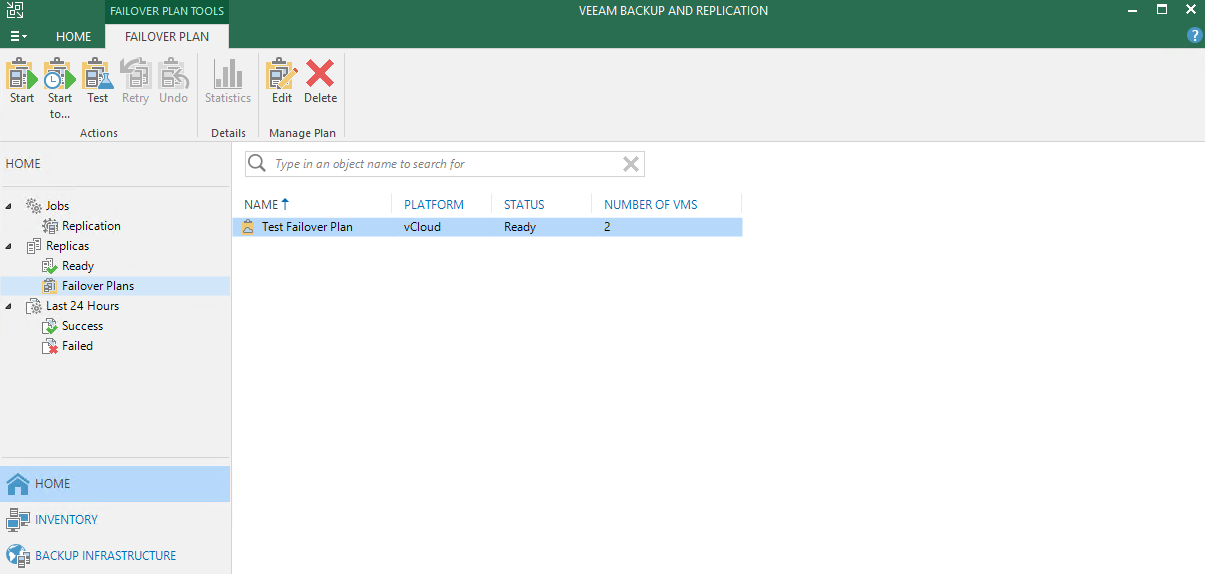Switch to the HOME ribbon tab
The image size is (1205, 574).
pos(73,37)
